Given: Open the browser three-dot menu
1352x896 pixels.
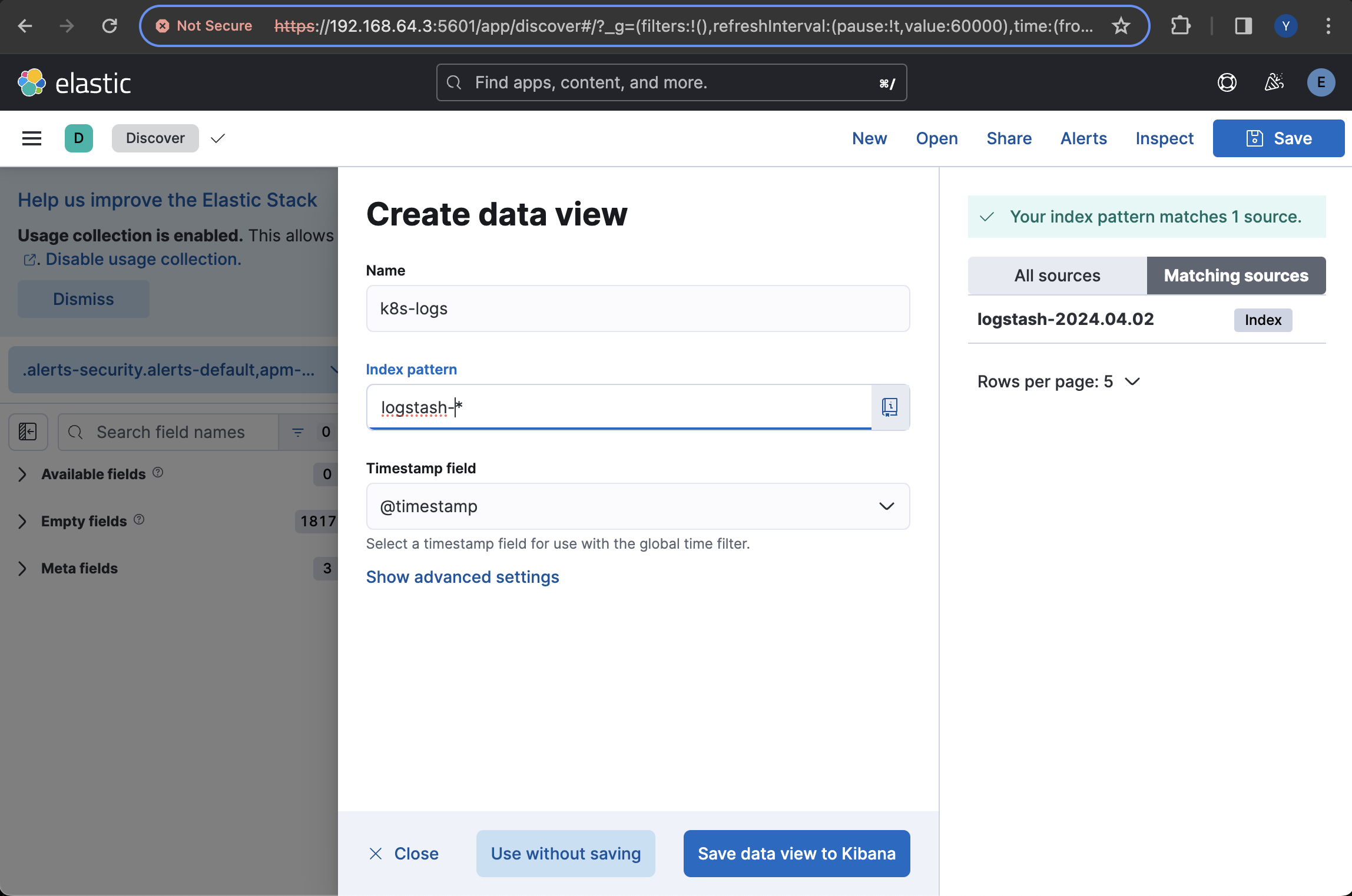Looking at the screenshot, I should pyautogui.click(x=1328, y=26).
